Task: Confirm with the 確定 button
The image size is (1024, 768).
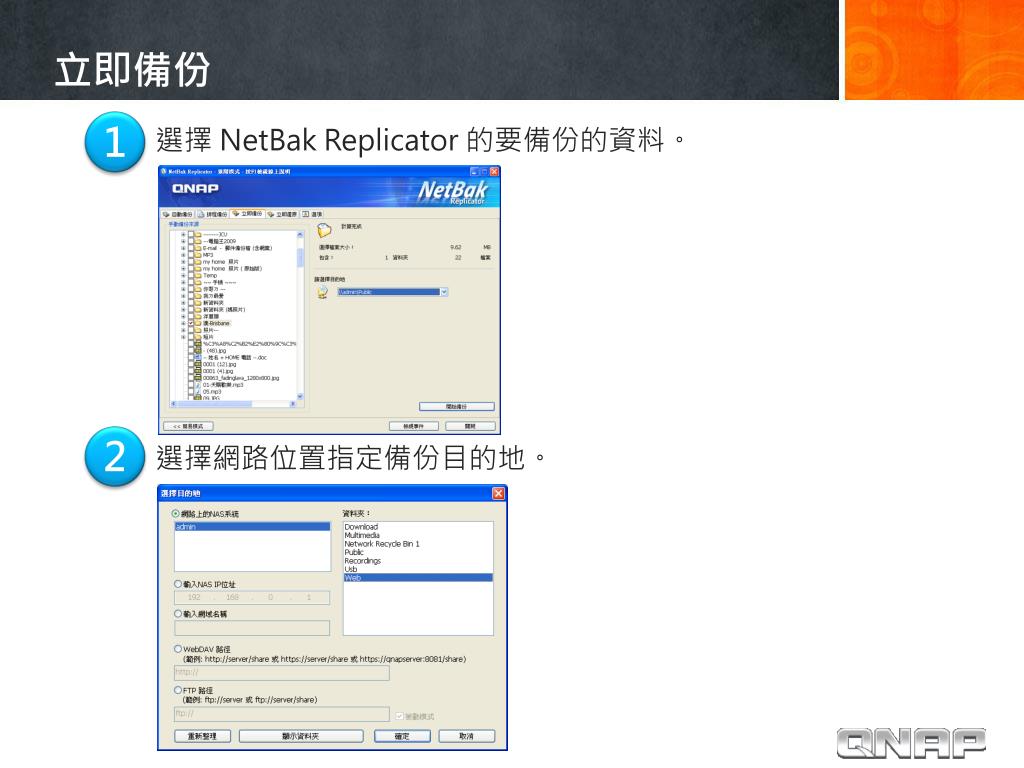Action: click(x=402, y=736)
